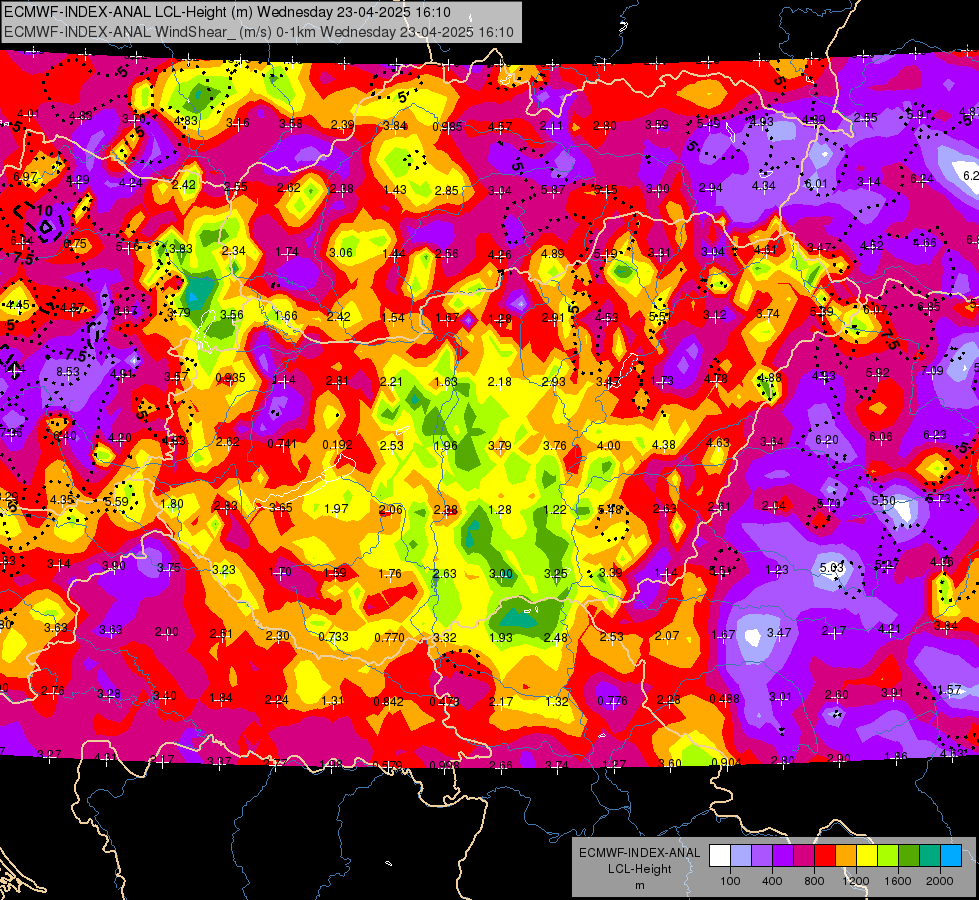
Task: Click the wind shear value 5.87
Action: [553, 190]
